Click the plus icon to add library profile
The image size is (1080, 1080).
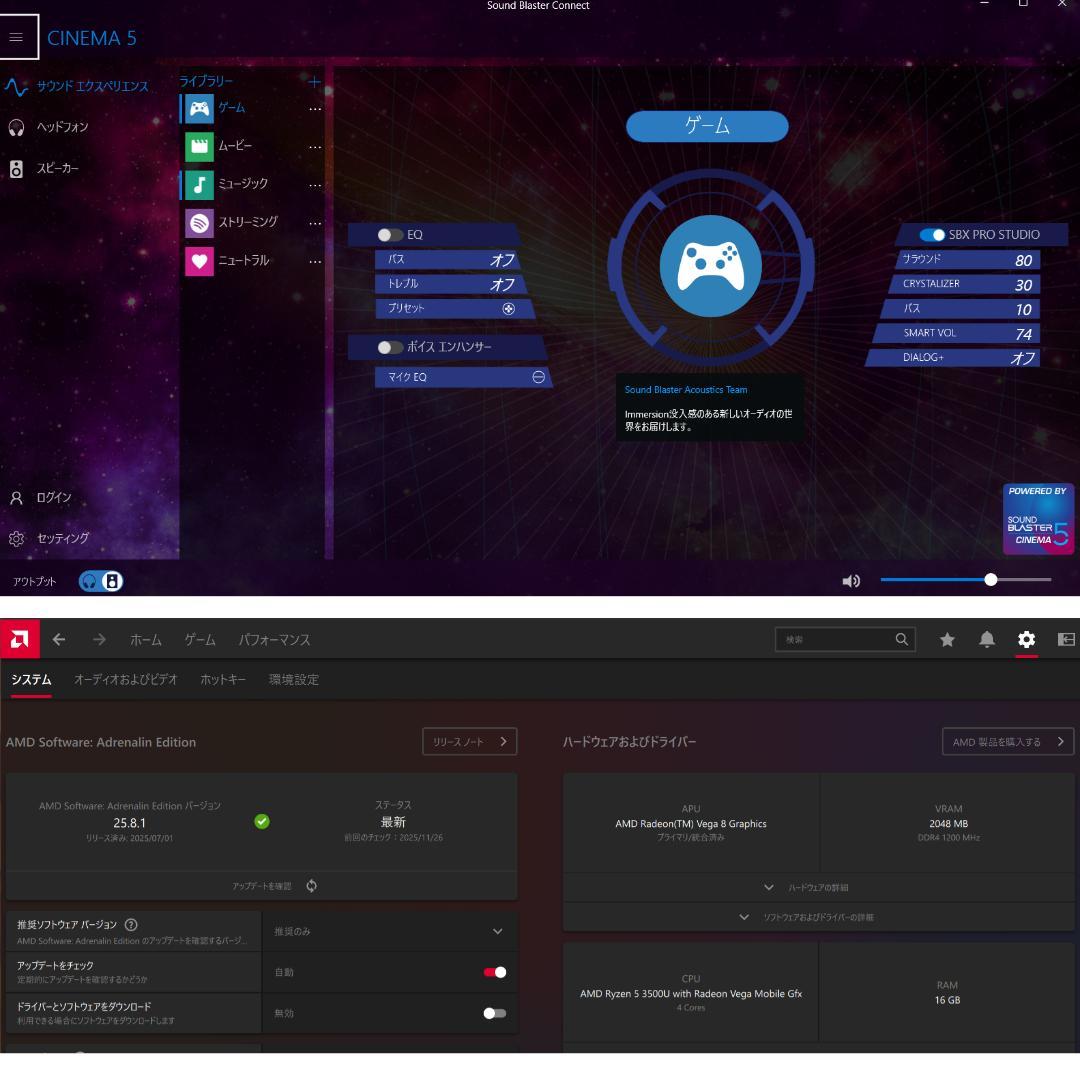(314, 82)
